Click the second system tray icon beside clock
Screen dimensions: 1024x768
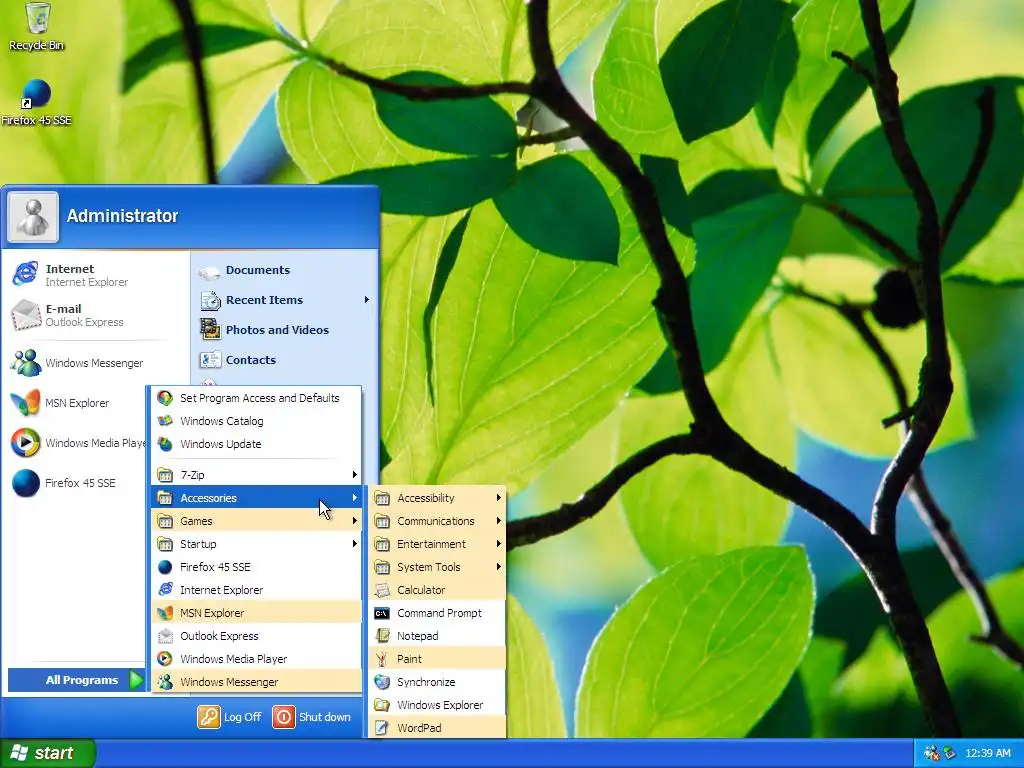949,753
